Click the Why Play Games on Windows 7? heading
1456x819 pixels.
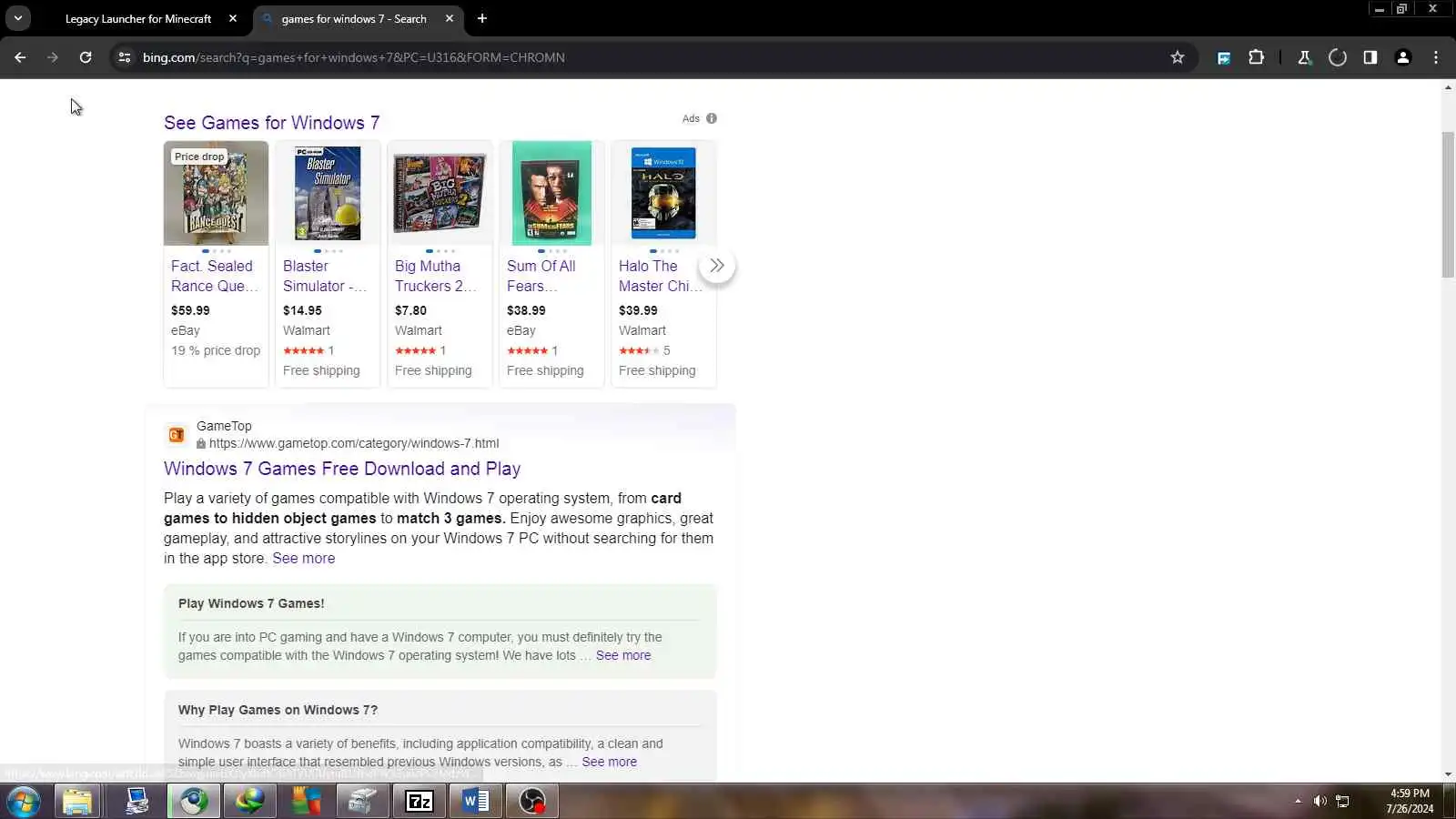click(278, 710)
